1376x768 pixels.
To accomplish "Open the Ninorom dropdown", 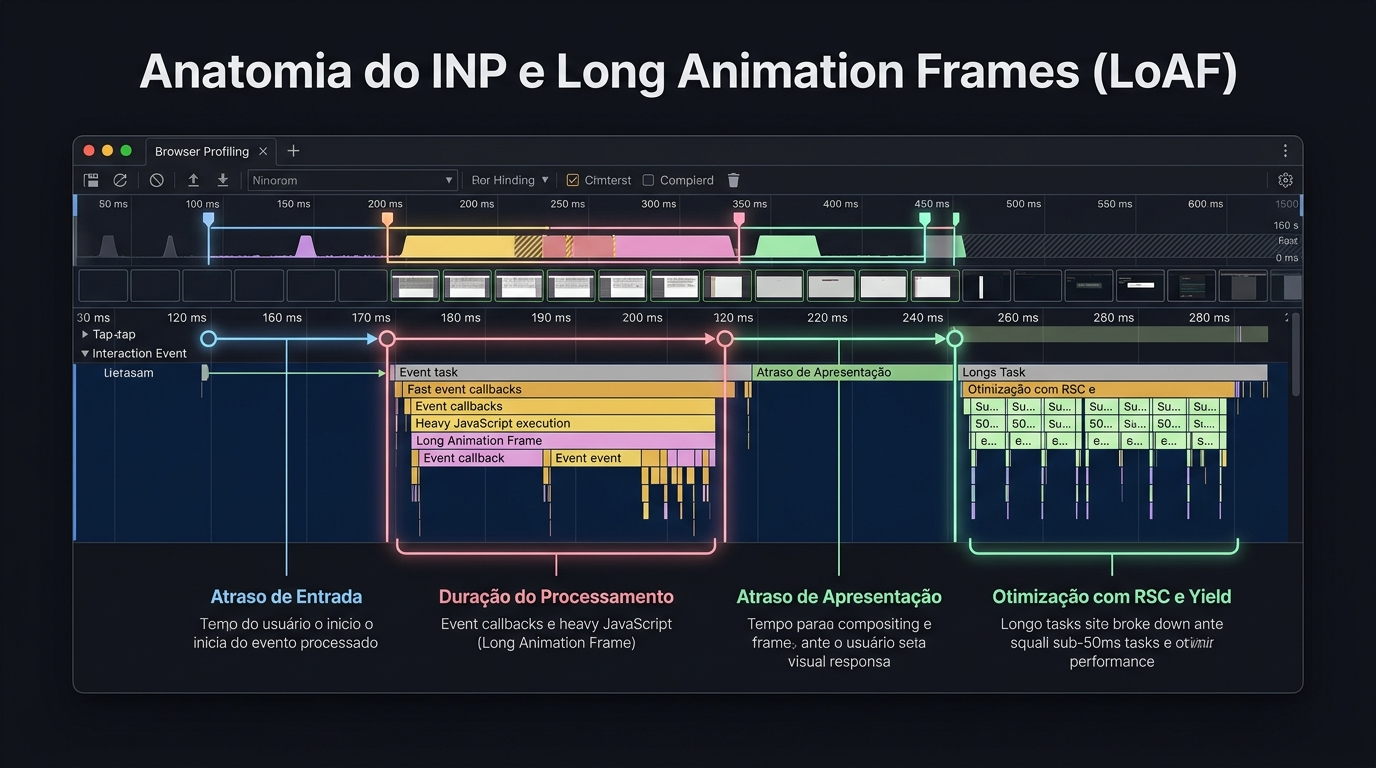I will click(353, 180).
